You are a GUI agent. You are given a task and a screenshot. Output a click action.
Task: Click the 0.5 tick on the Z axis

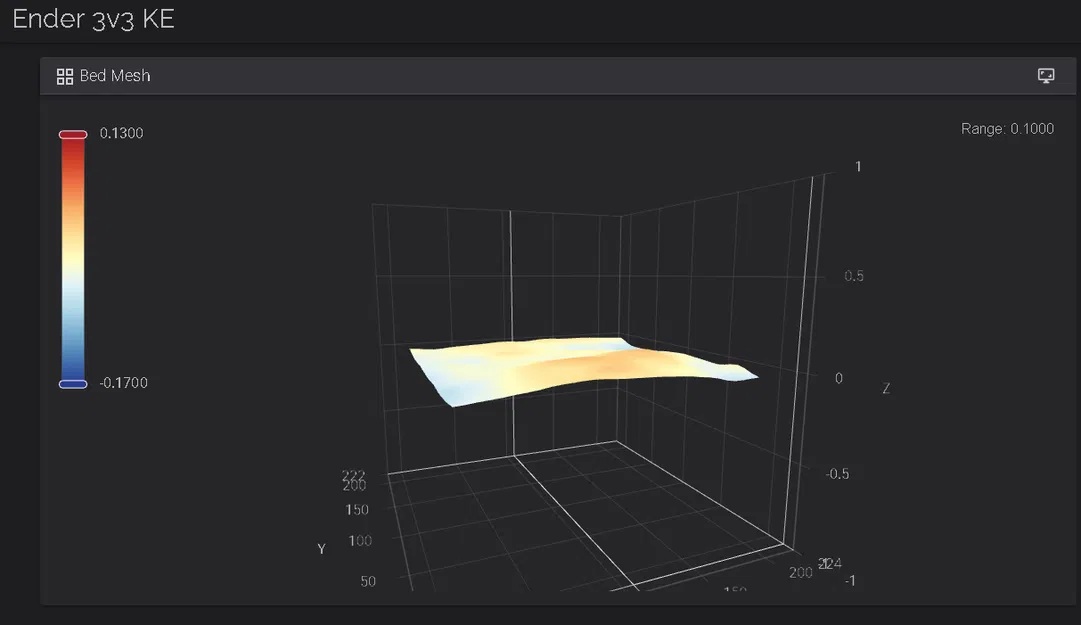(x=854, y=275)
